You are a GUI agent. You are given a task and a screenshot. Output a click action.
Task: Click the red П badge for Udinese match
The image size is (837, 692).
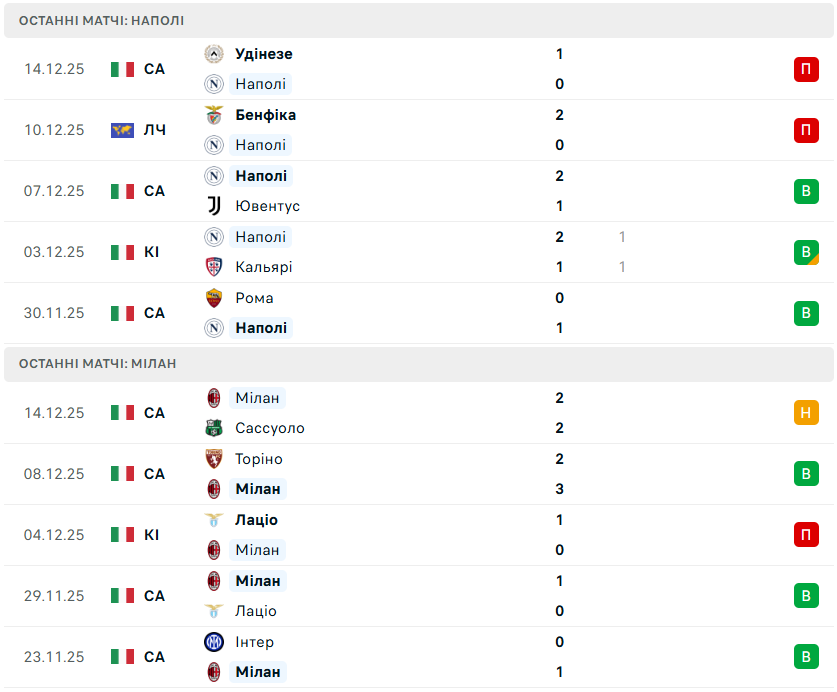click(x=806, y=69)
